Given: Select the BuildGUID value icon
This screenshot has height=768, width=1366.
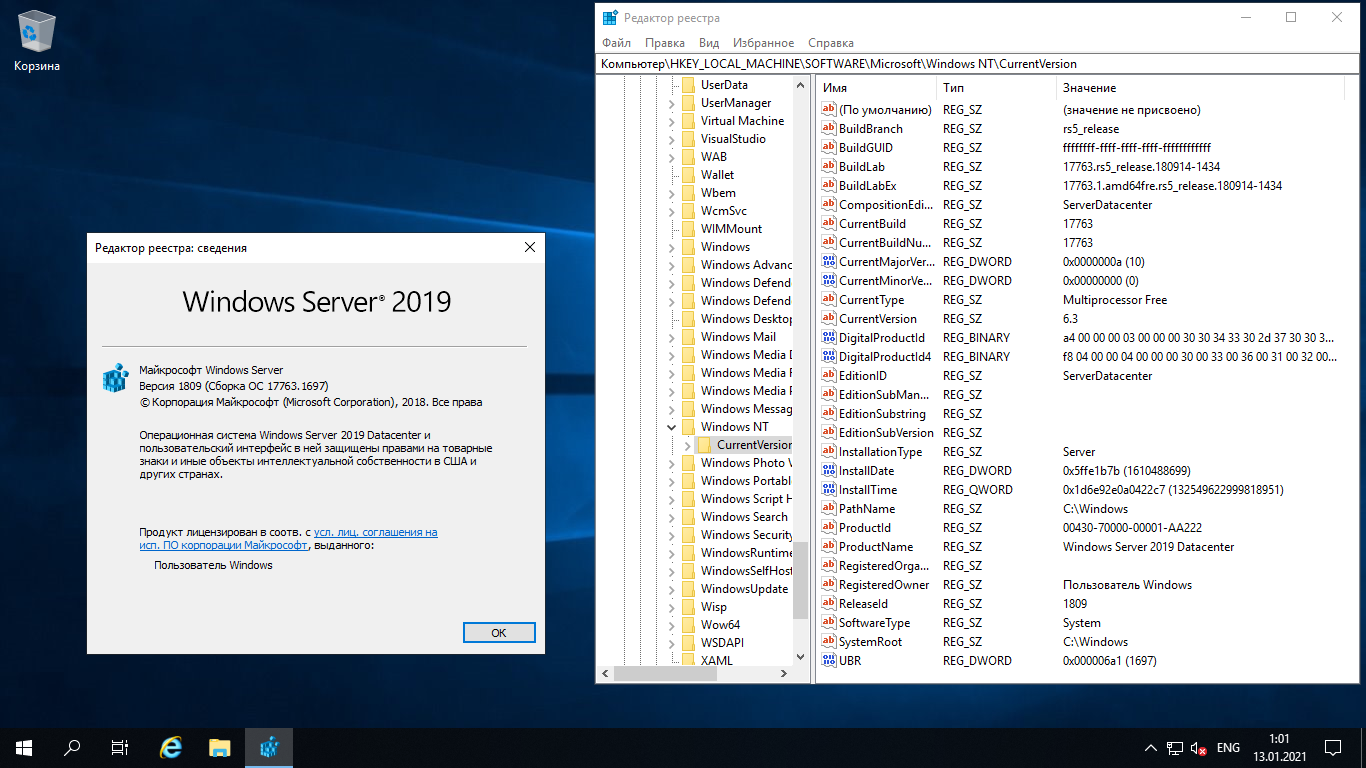Looking at the screenshot, I should click(x=828, y=147).
